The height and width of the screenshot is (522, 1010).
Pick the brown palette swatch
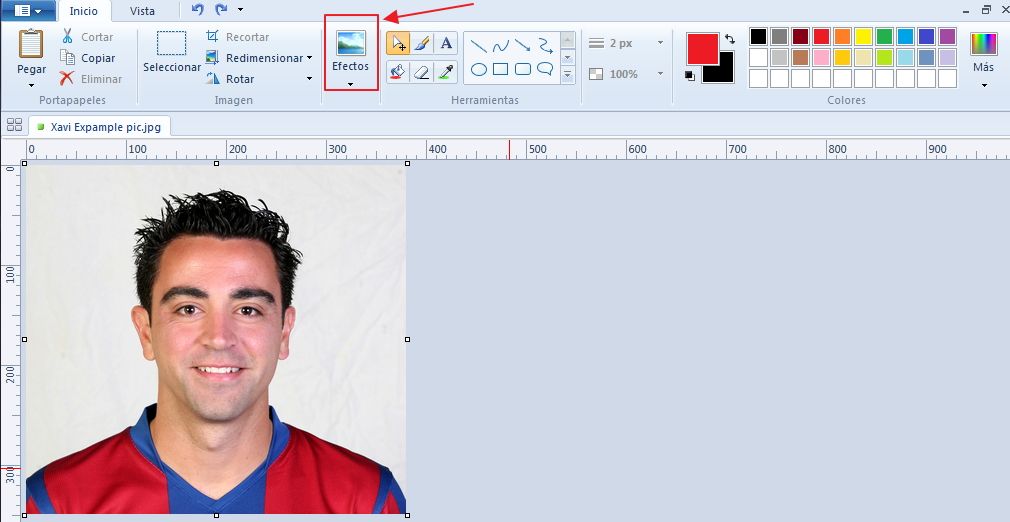click(x=800, y=57)
